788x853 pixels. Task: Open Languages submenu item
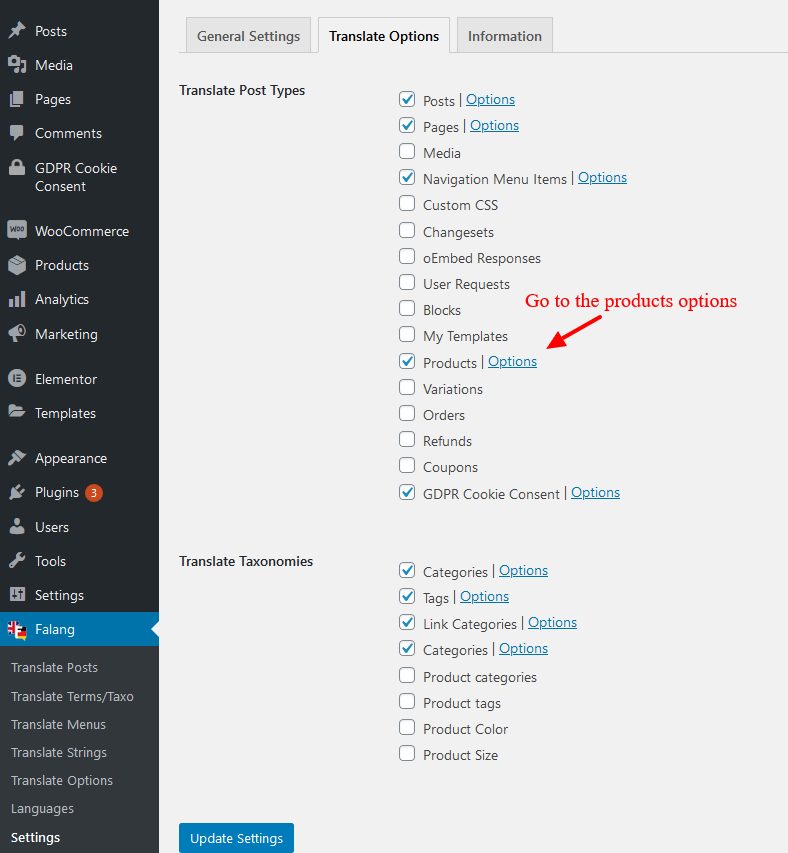[42, 809]
